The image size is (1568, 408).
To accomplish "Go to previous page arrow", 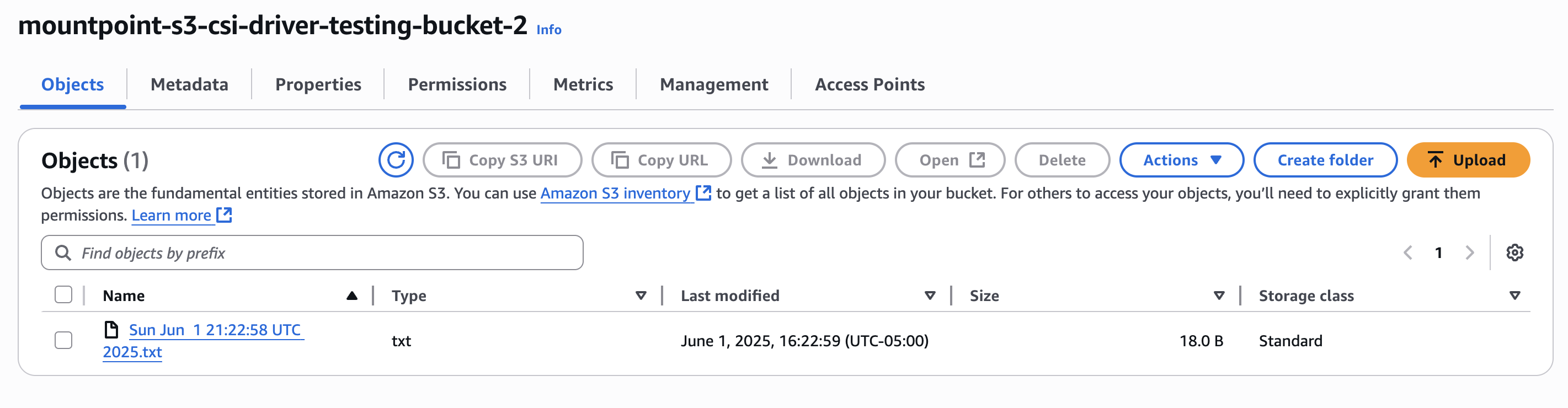I will [x=1407, y=253].
